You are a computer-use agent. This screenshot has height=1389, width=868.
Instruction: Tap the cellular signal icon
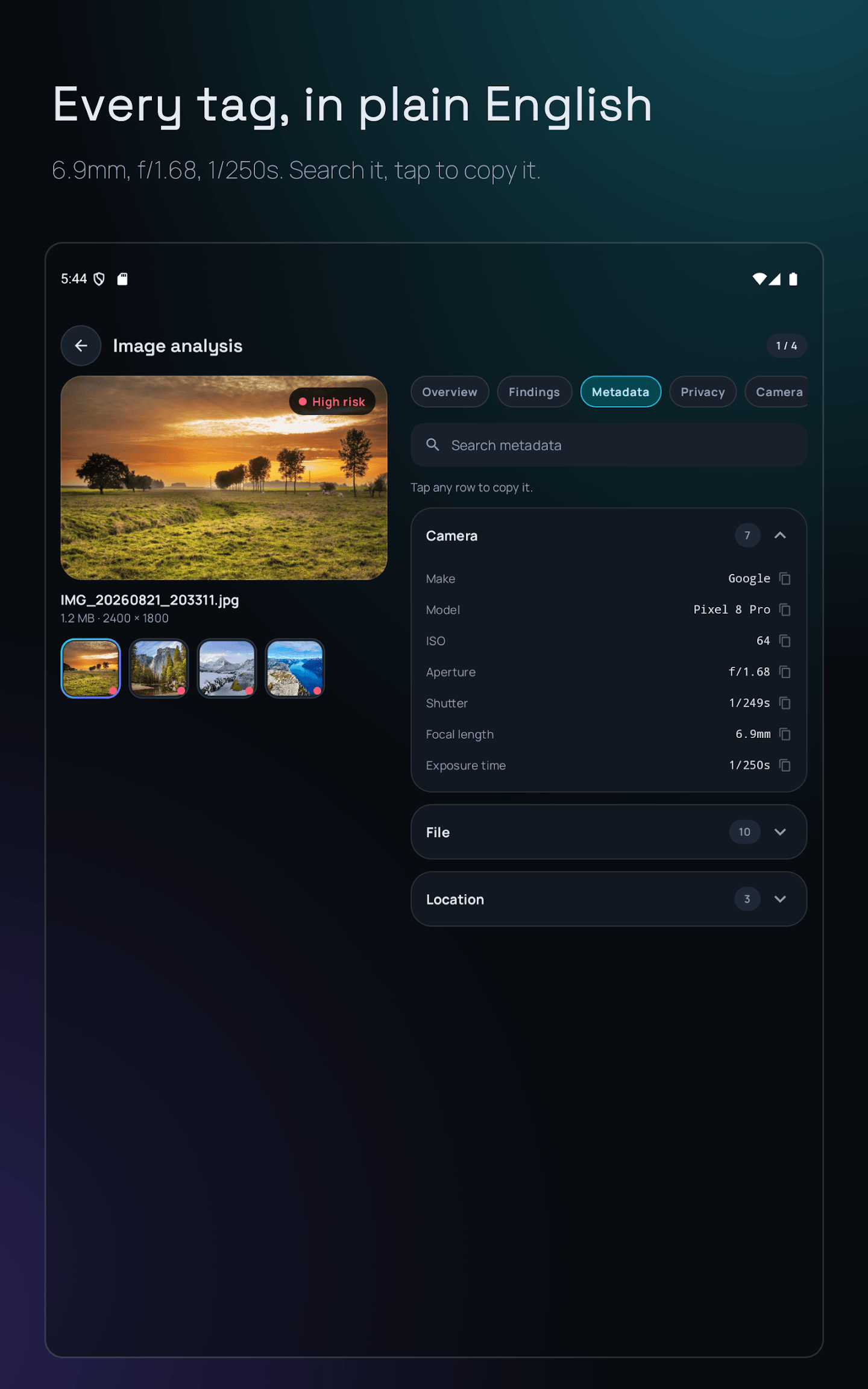[775, 279]
